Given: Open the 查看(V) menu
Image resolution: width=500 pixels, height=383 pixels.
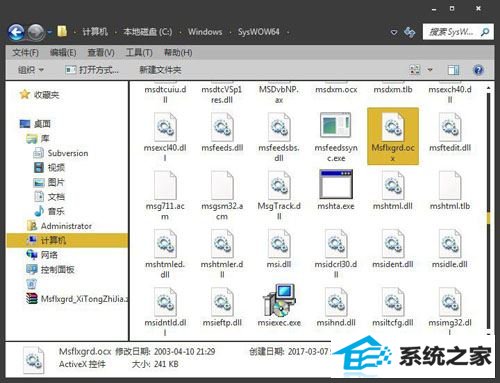Looking at the screenshot, I should (x=101, y=53).
